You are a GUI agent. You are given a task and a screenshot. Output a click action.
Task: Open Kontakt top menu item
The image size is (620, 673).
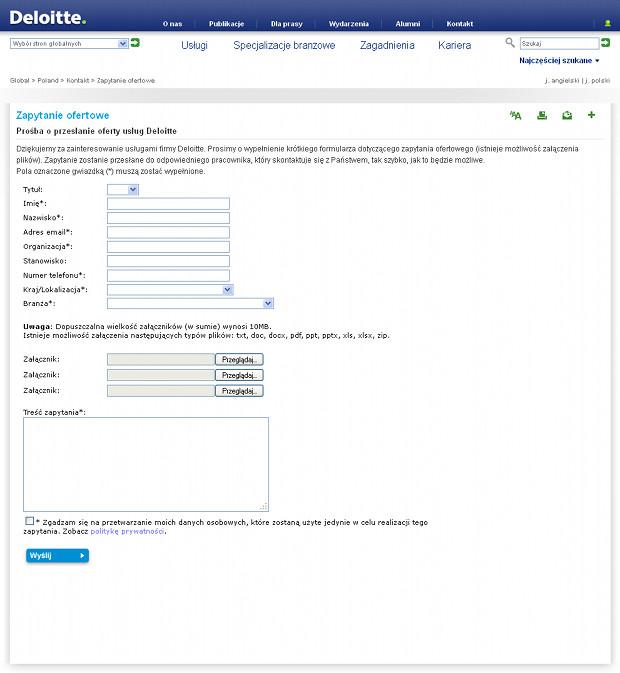point(460,24)
